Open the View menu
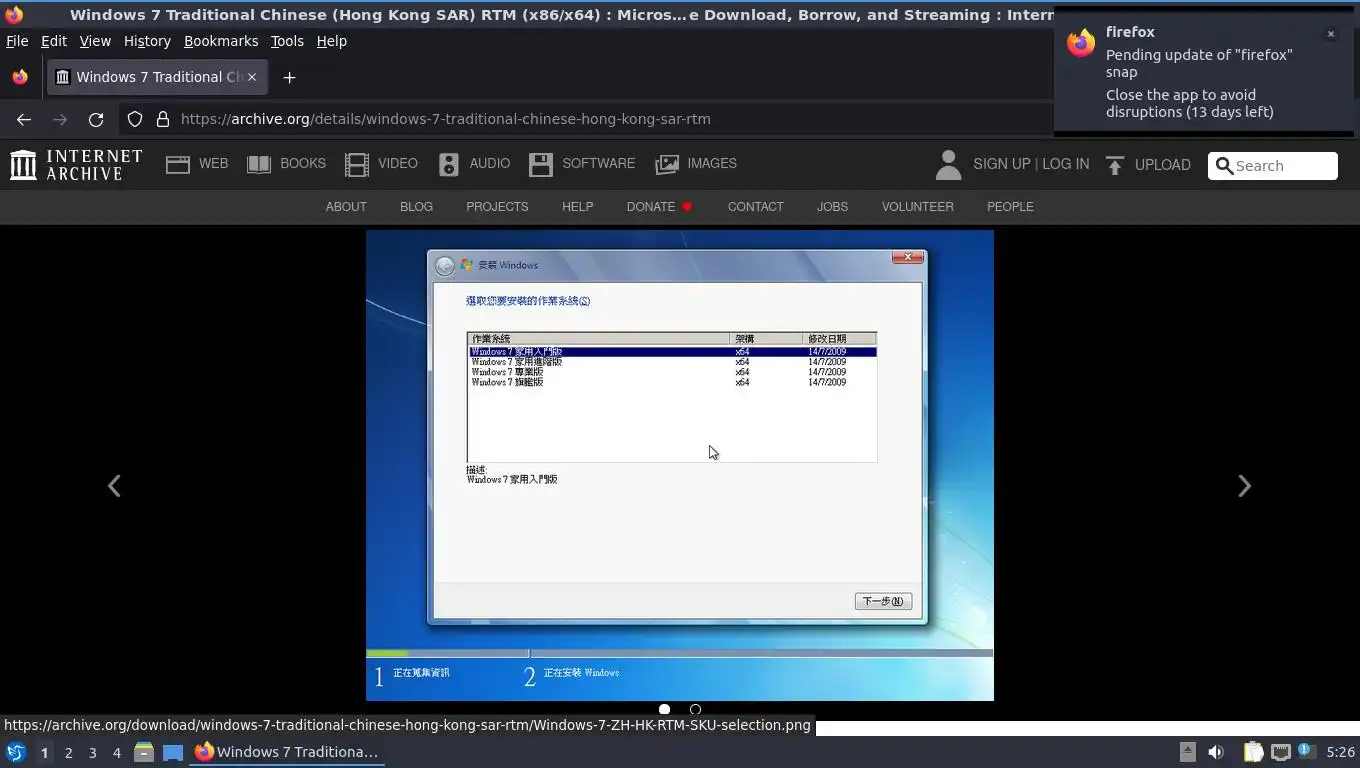Screen dimensions: 1360x768 [95, 41]
